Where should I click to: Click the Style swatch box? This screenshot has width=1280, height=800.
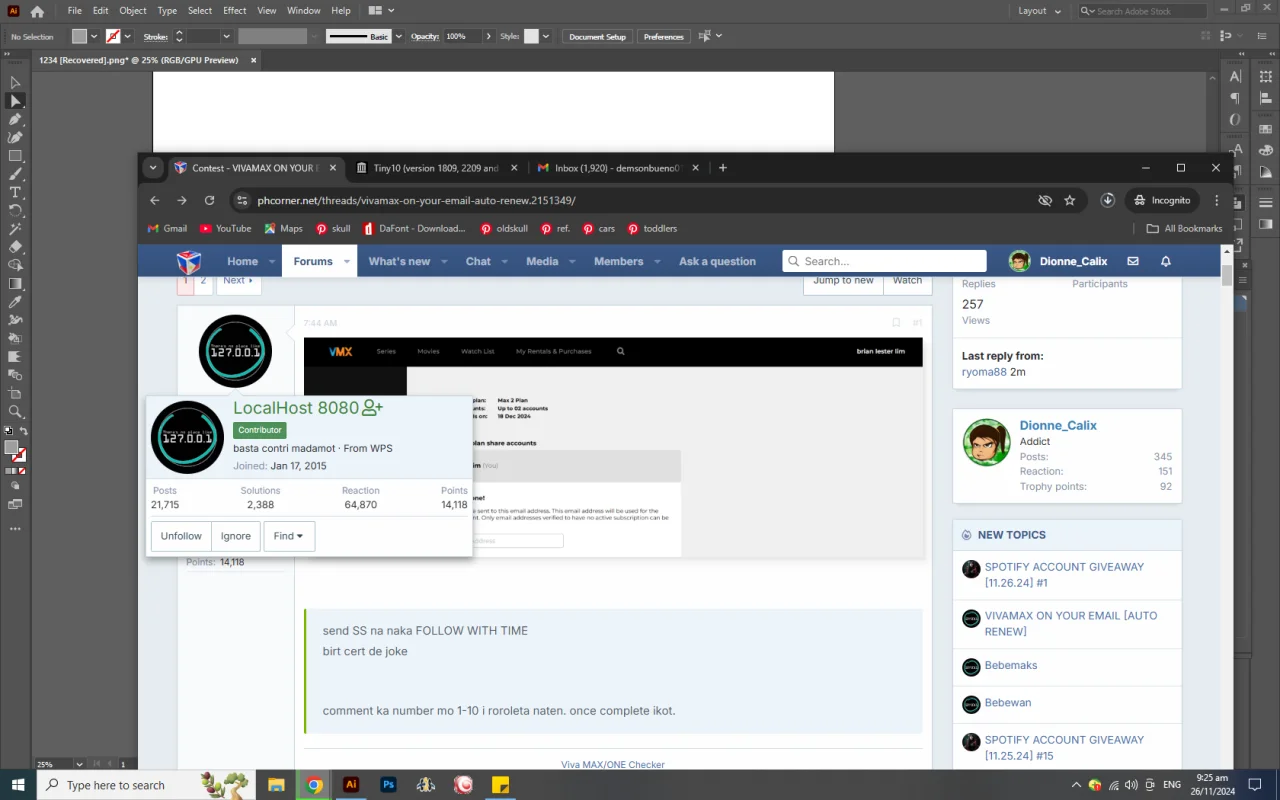pyautogui.click(x=531, y=37)
